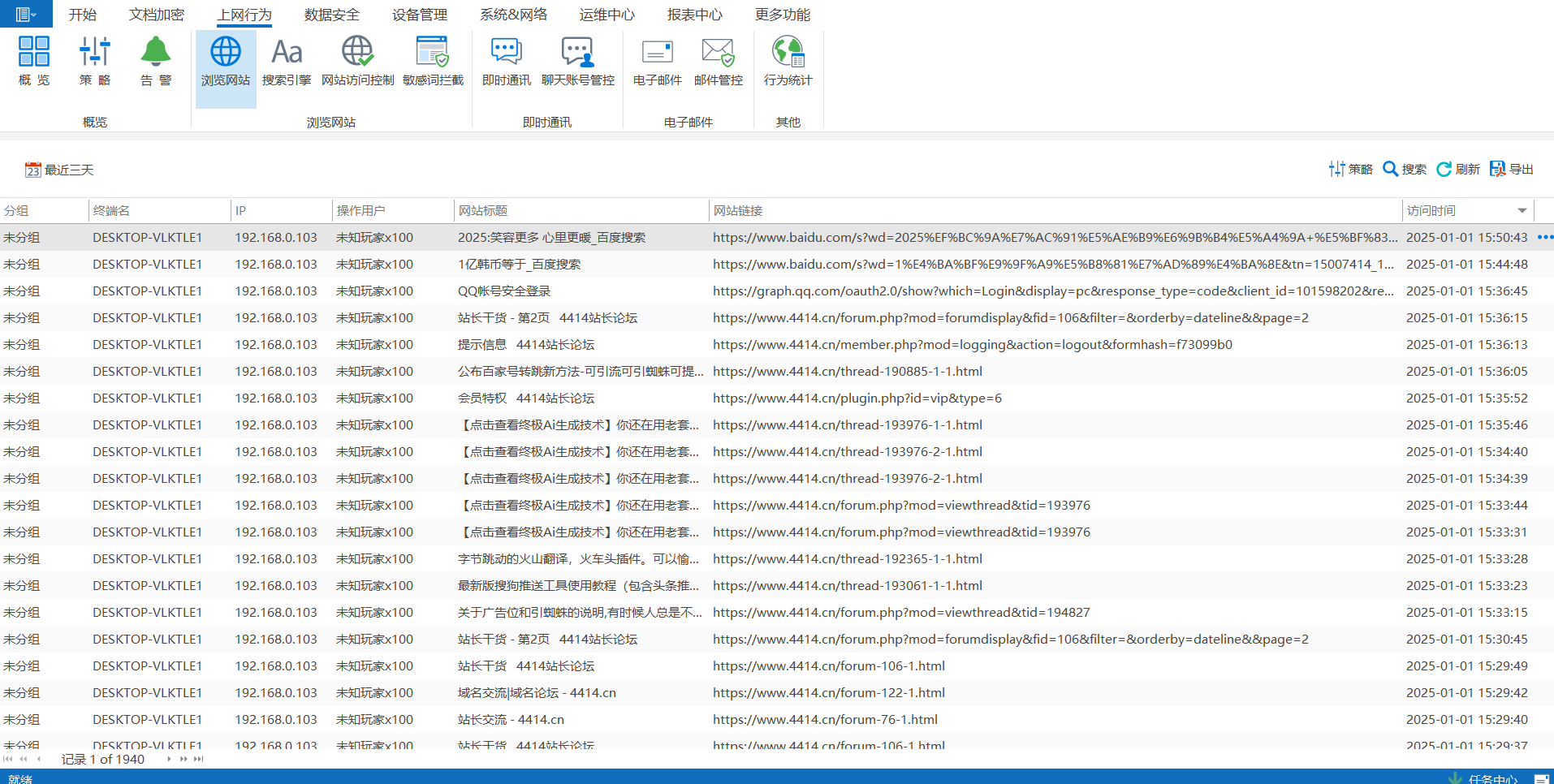Click the 搜索 search button
Viewport: 1554px width, 784px height.
coord(1405,169)
